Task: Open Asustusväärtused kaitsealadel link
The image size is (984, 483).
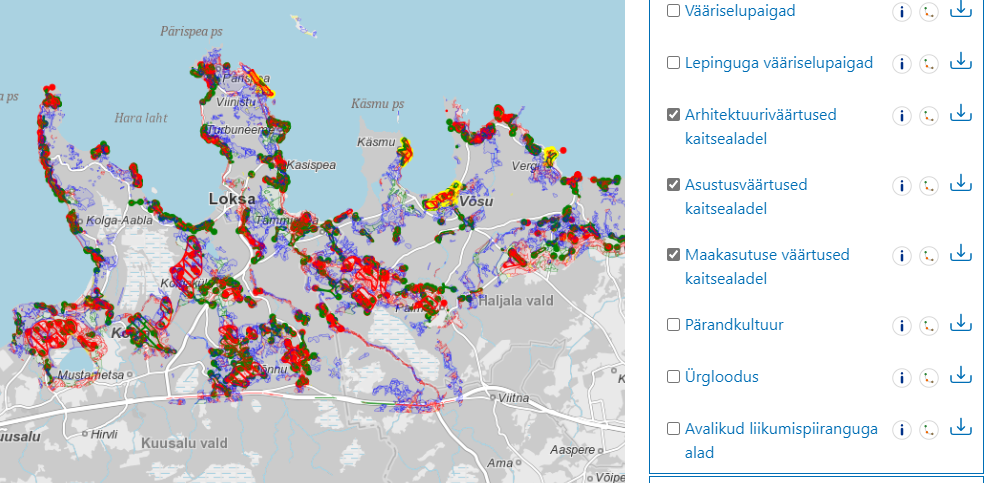Action: click(746, 196)
